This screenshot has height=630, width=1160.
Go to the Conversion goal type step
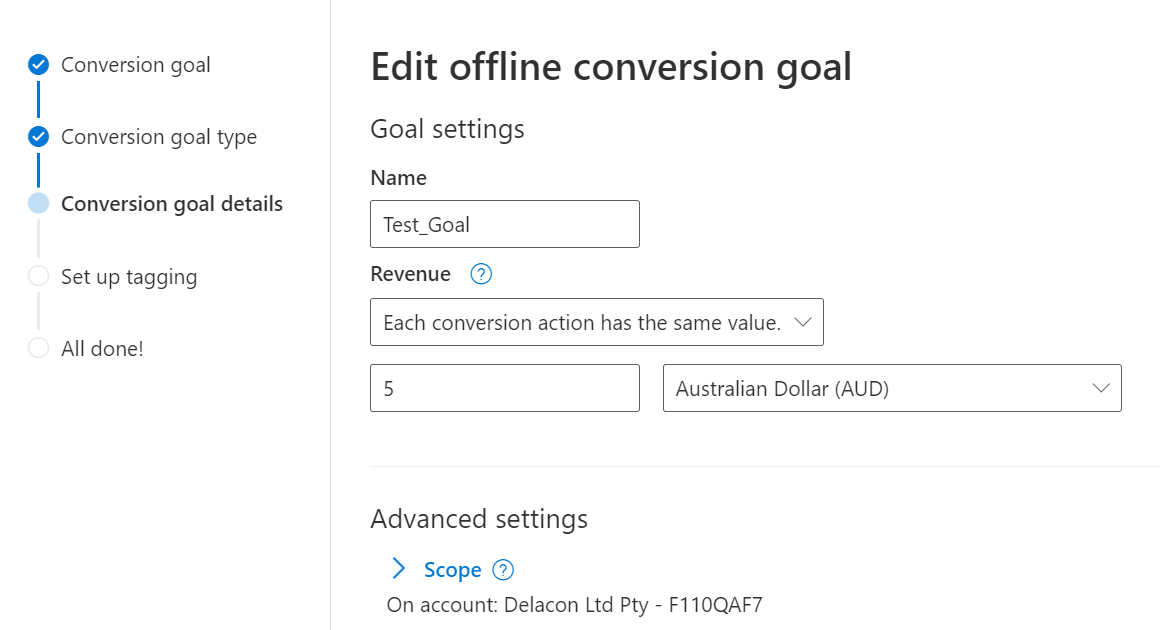click(159, 137)
